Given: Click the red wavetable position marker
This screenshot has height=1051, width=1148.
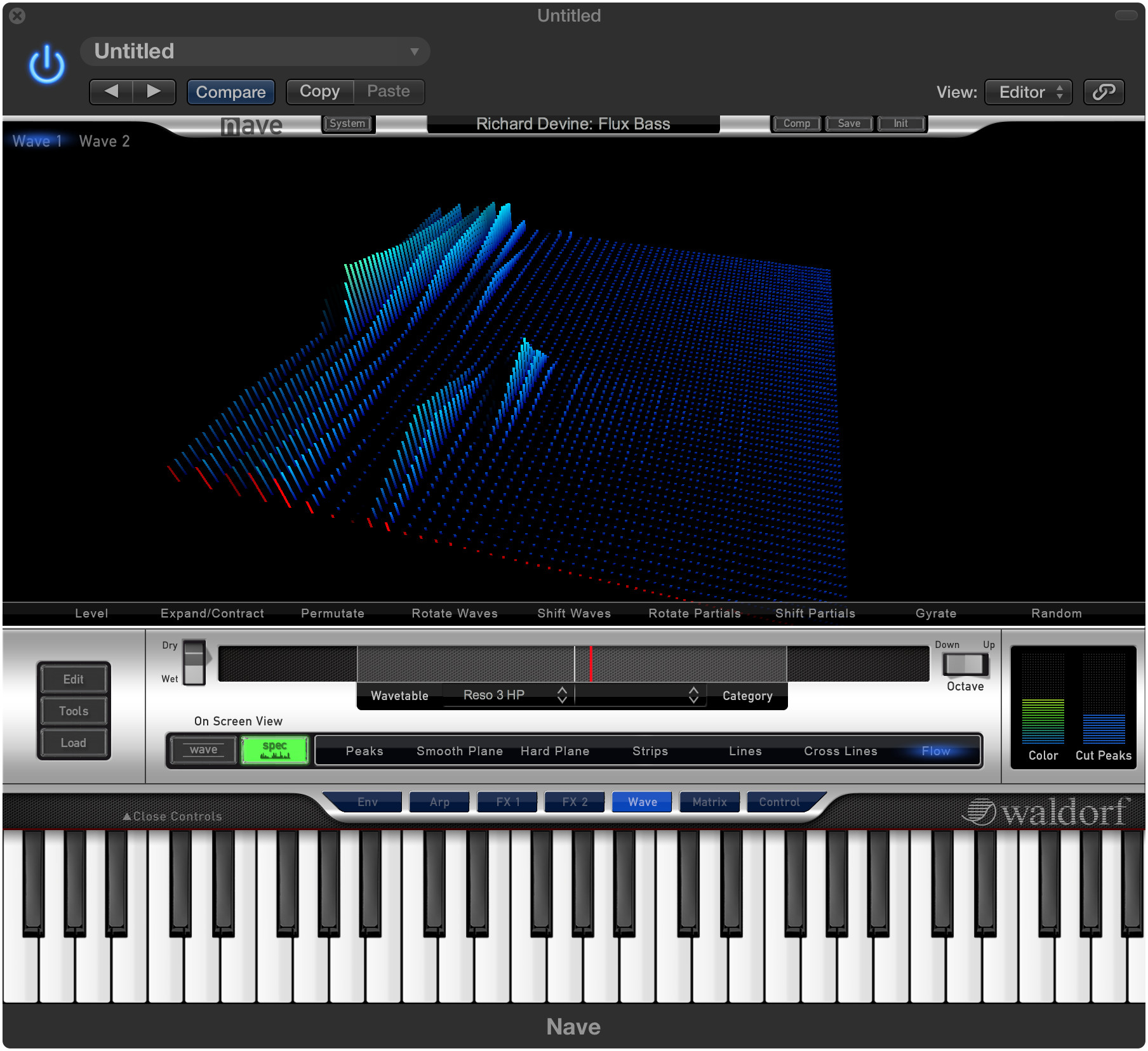Looking at the screenshot, I should [x=591, y=664].
